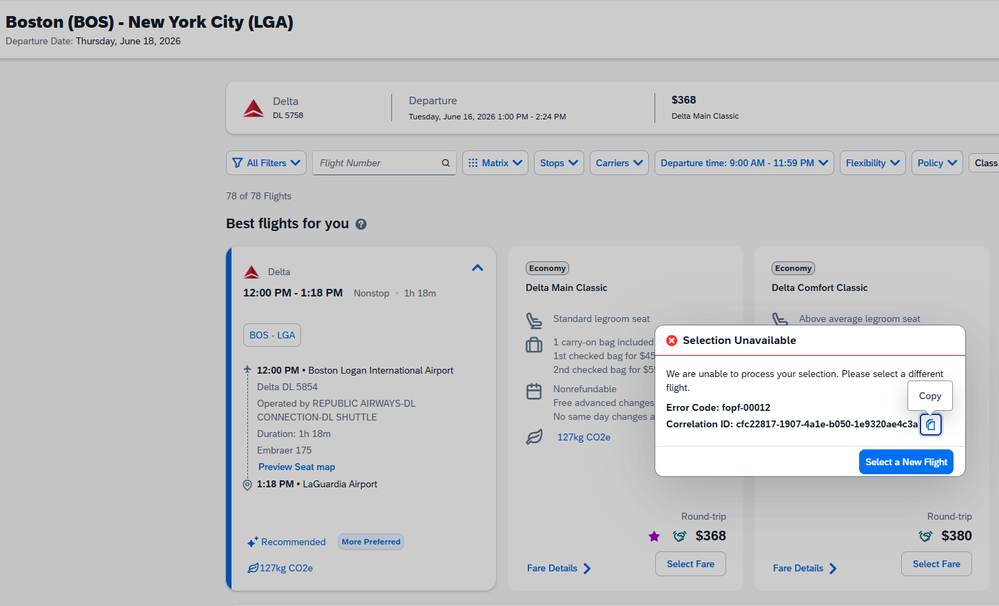Image resolution: width=999 pixels, height=606 pixels.
Task: Collapse the Delta 12:00 PM flight card chevron
Action: point(477,268)
